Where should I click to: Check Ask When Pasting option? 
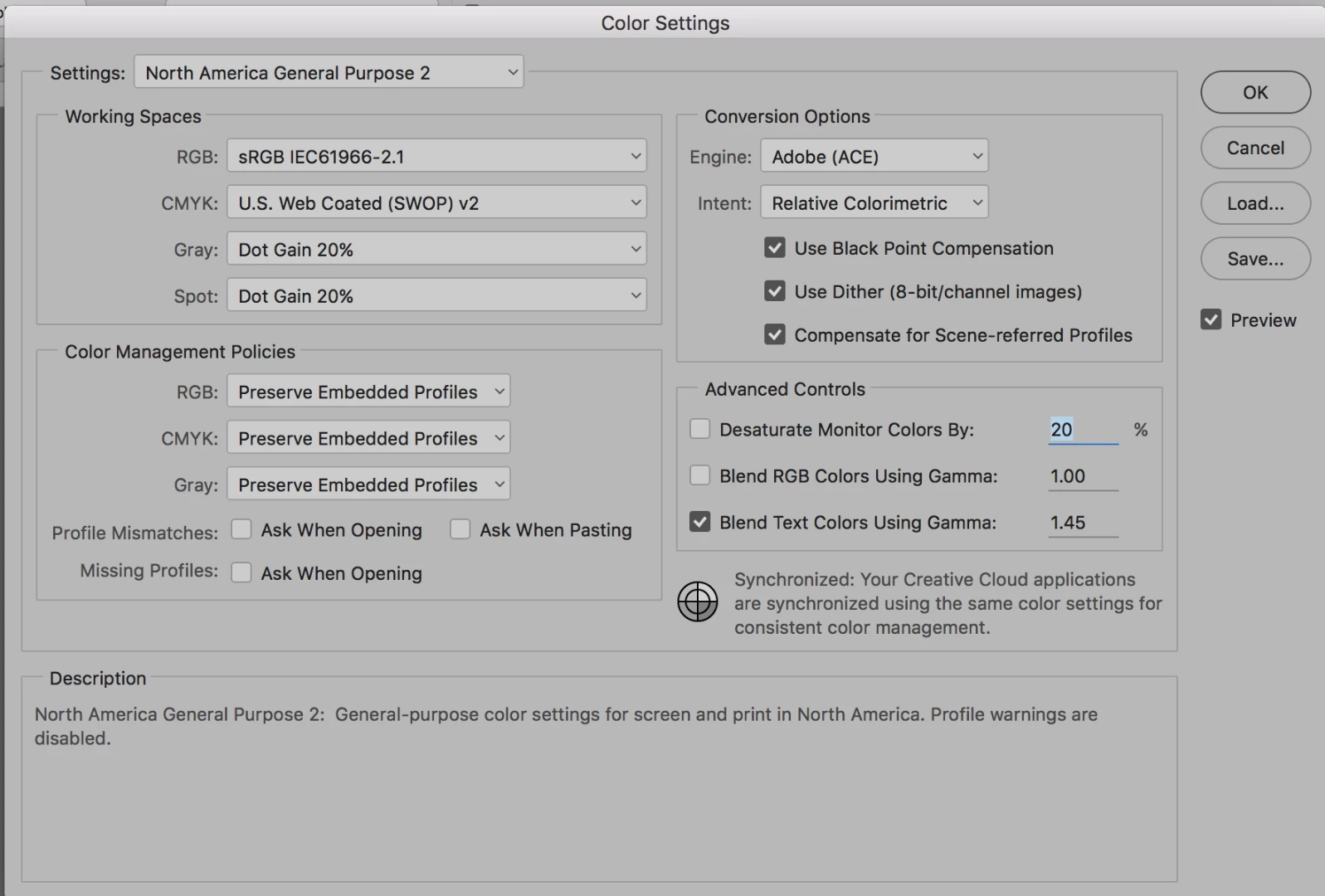pyautogui.click(x=460, y=529)
